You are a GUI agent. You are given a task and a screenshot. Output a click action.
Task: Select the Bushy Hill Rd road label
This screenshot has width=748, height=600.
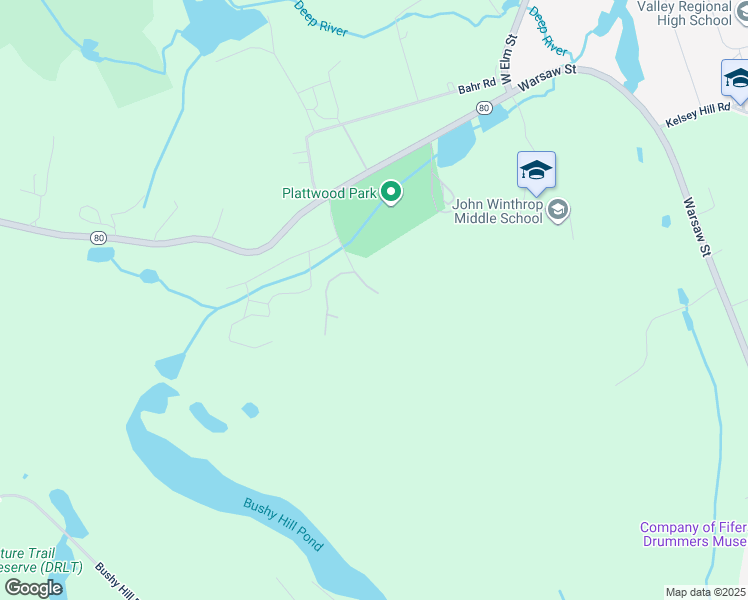click(116, 580)
